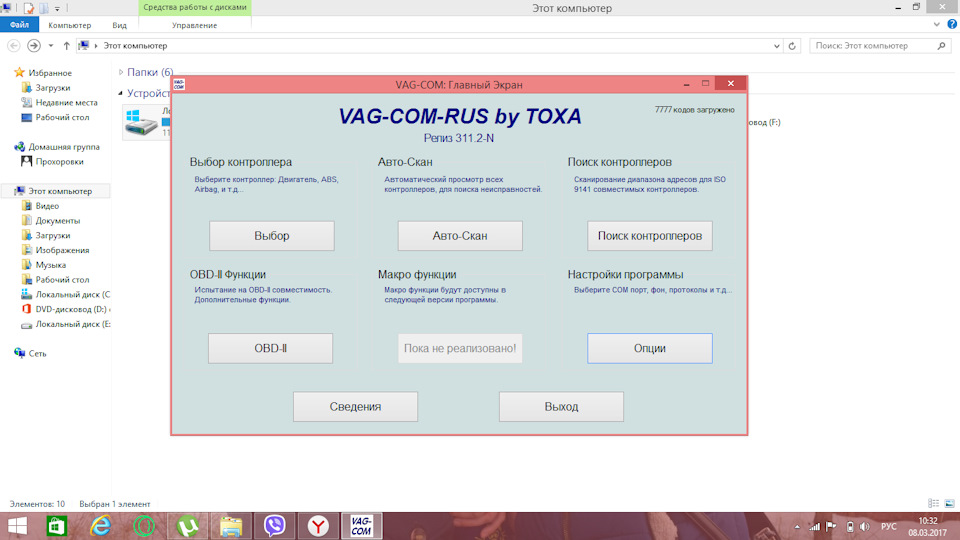Open the Файл ribbon tab in Explorer
Viewport: 960px width, 540px height.
click(20, 25)
